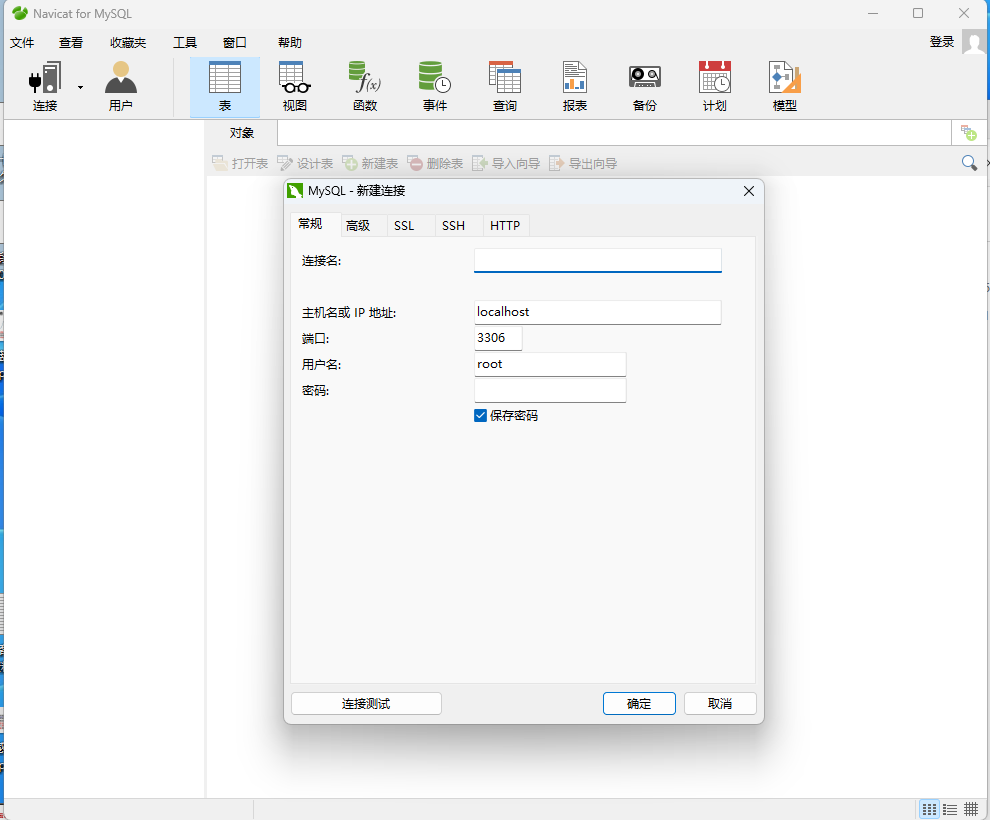Screen dimensions: 990x820
Task: Maximize the Navicat window
Action: tap(918, 13)
